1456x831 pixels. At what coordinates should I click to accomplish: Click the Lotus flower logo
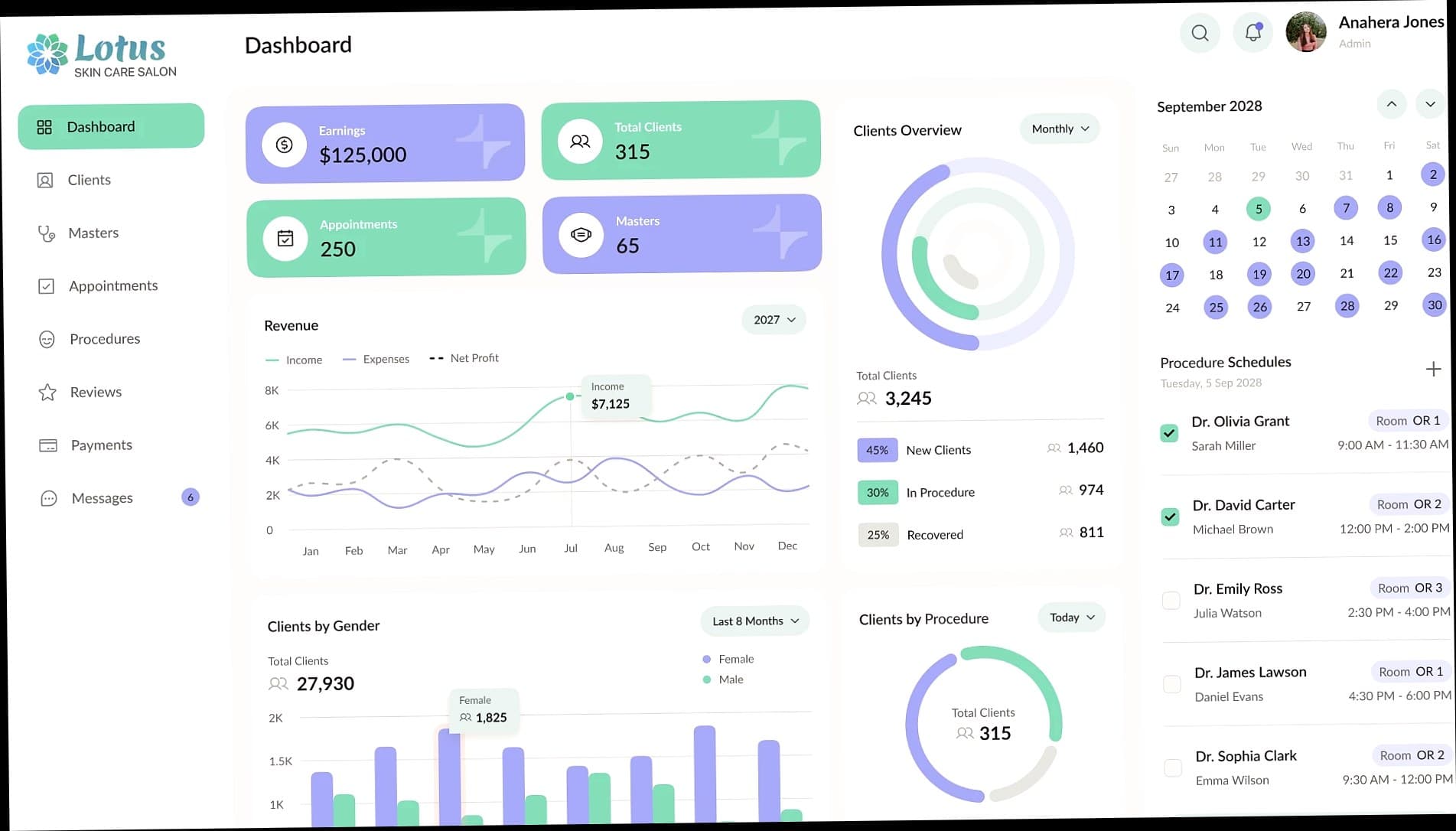(47, 54)
